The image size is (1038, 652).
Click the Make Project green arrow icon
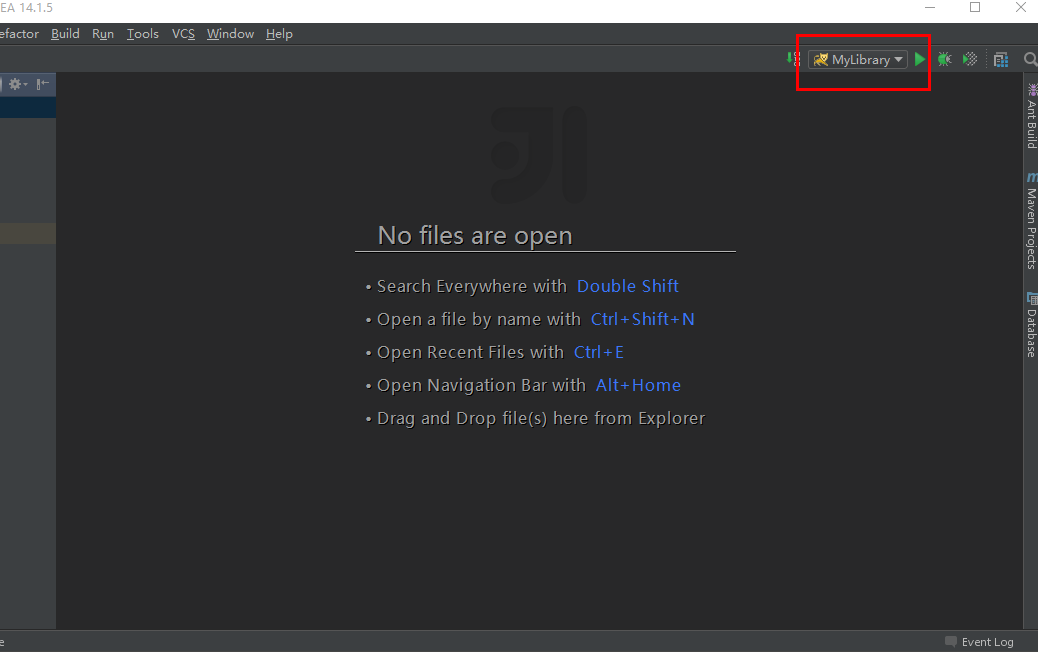coord(792,59)
